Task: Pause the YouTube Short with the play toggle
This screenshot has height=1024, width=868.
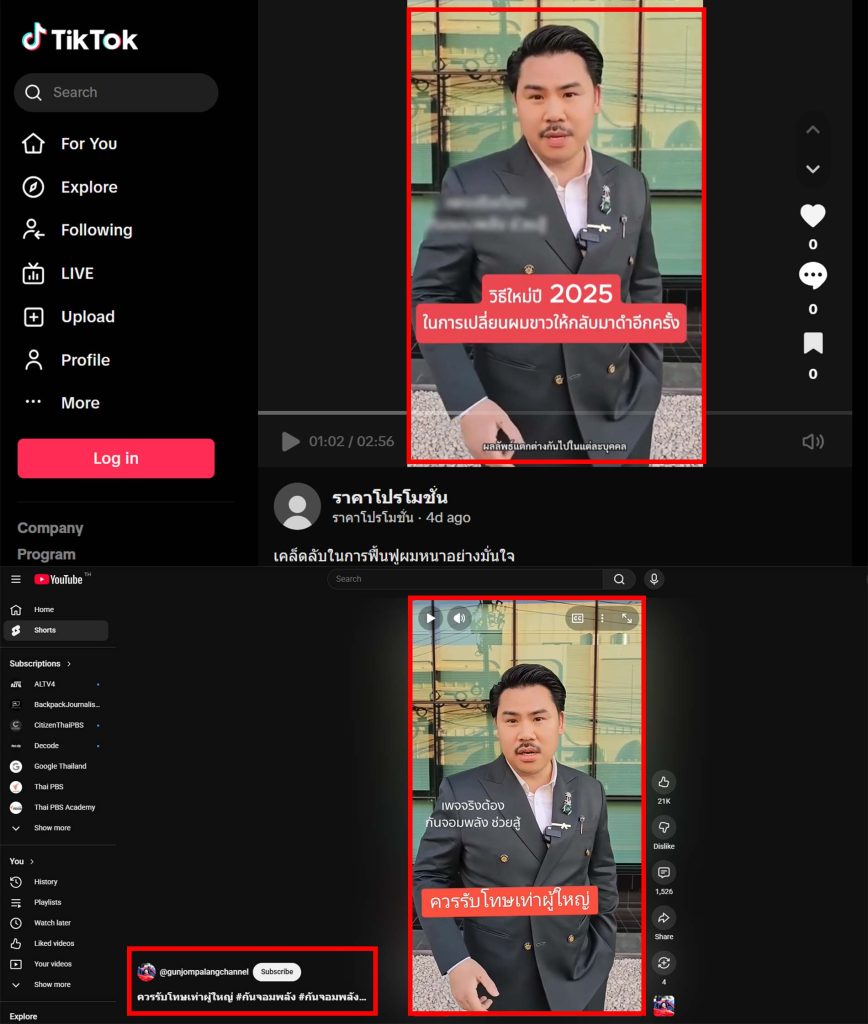Action: pyautogui.click(x=430, y=618)
